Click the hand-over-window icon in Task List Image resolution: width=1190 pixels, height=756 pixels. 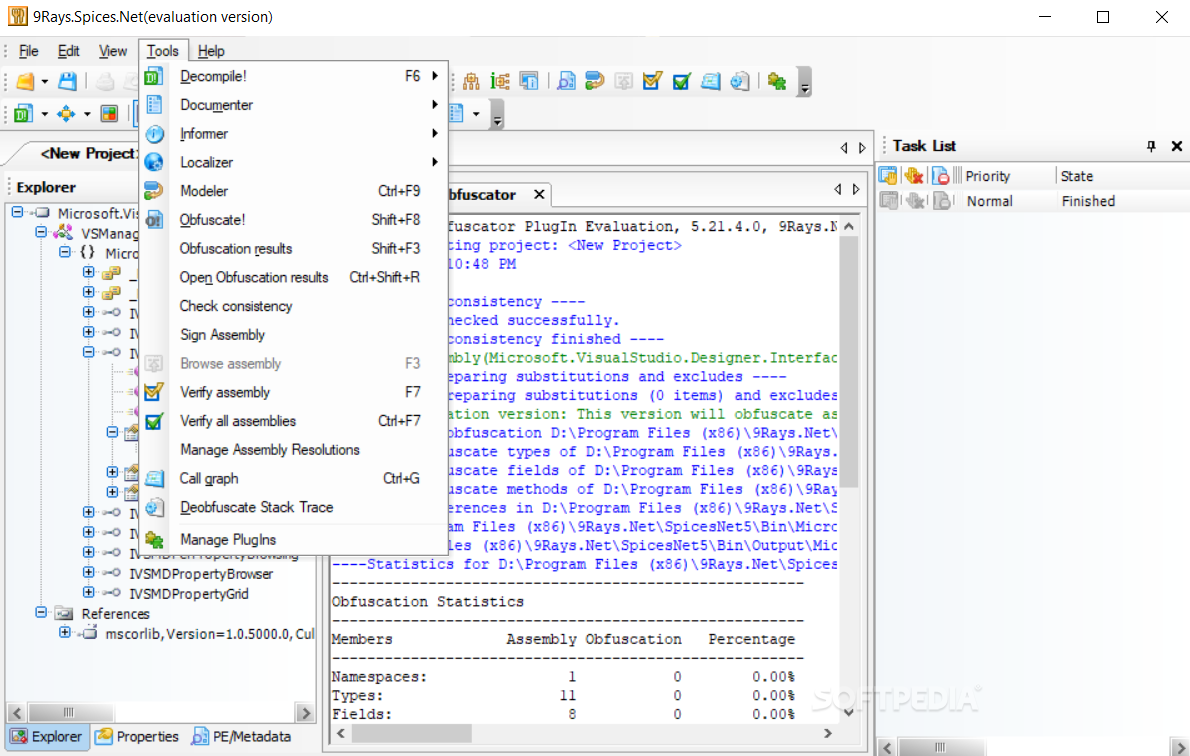point(887,176)
